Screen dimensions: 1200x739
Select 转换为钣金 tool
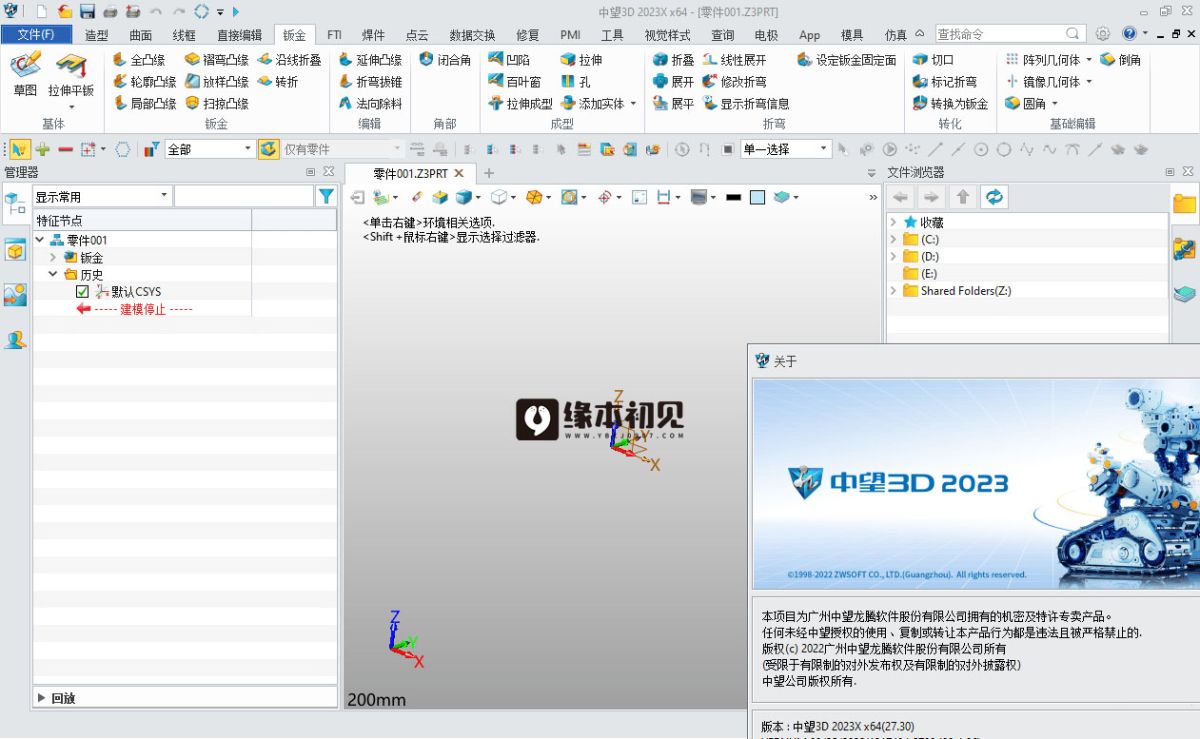point(950,103)
